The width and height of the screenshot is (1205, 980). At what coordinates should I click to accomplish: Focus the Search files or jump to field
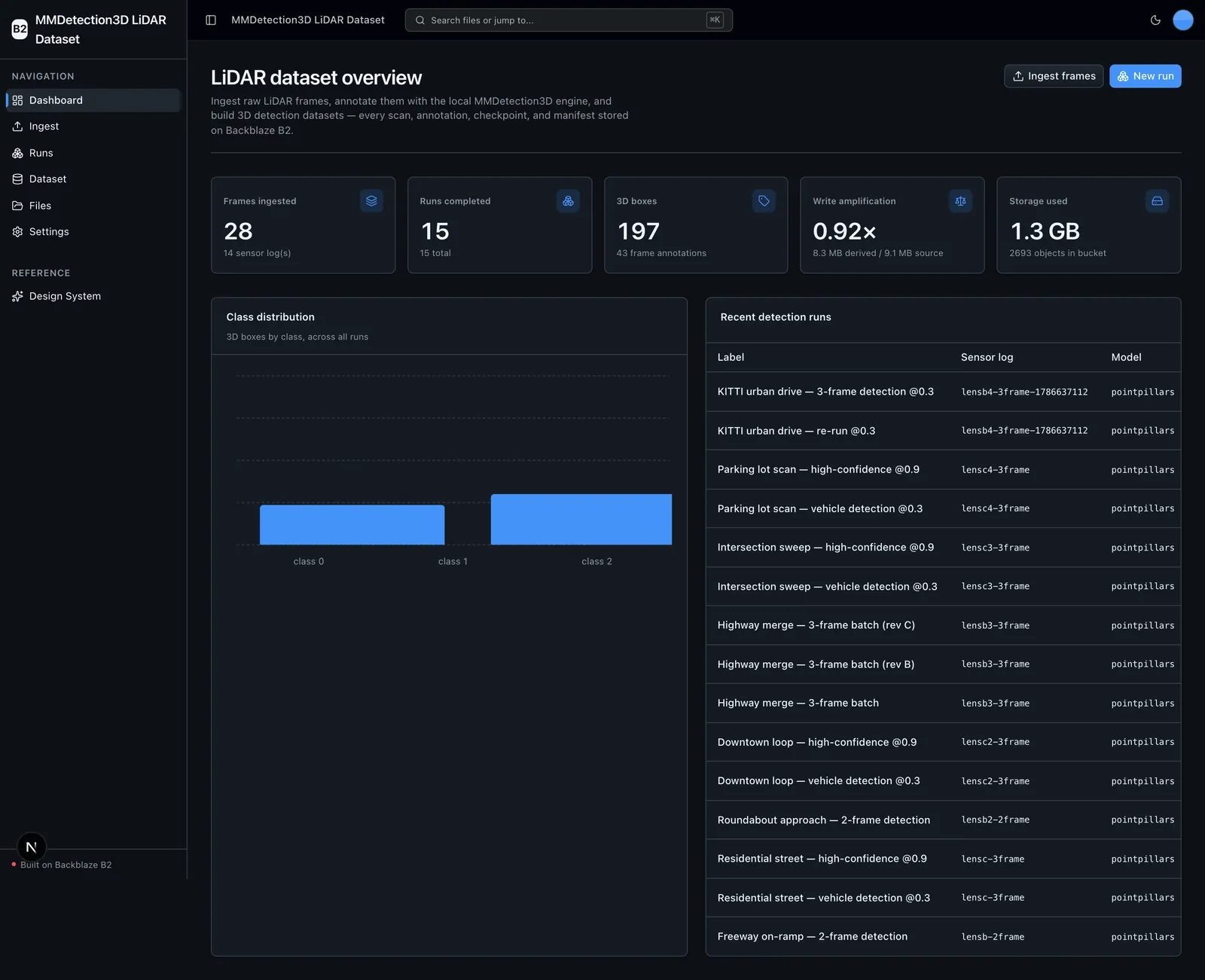[x=569, y=20]
